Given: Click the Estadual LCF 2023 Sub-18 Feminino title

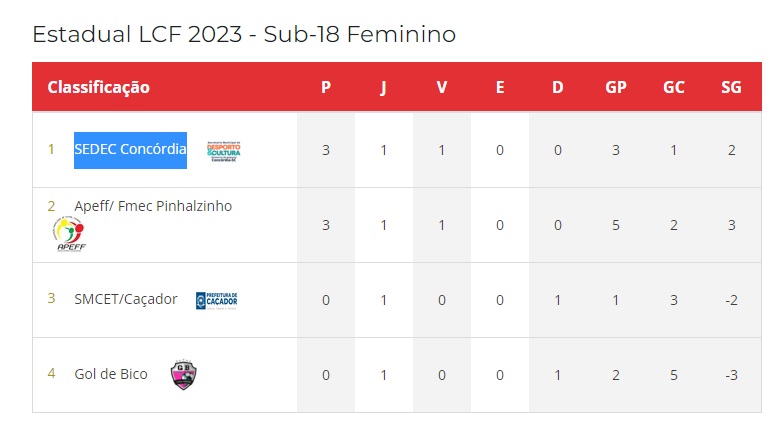Looking at the screenshot, I should (244, 34).
